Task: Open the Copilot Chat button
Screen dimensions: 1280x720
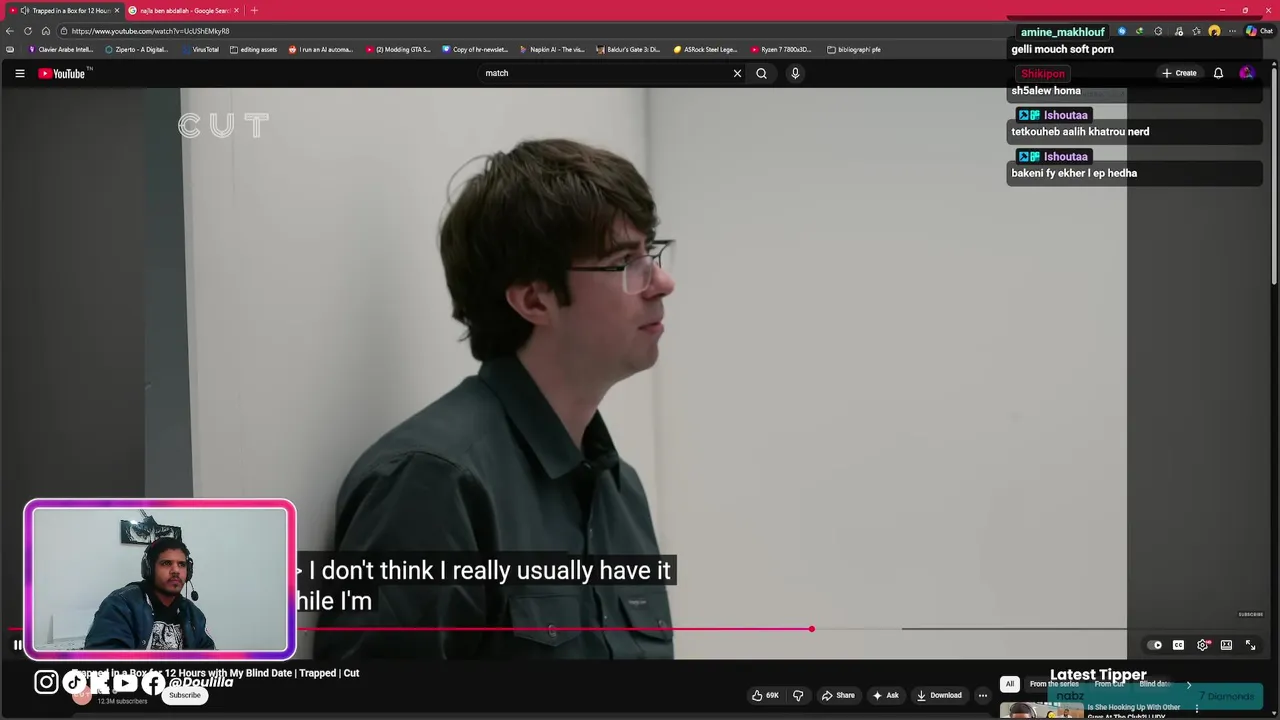Action: pos(1258,31)
